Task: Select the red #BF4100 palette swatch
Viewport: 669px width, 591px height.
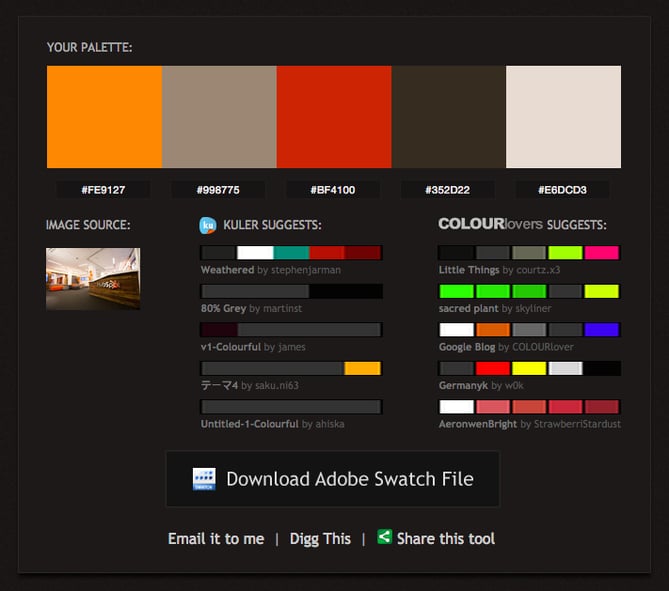Action: (x=334, y=117)
